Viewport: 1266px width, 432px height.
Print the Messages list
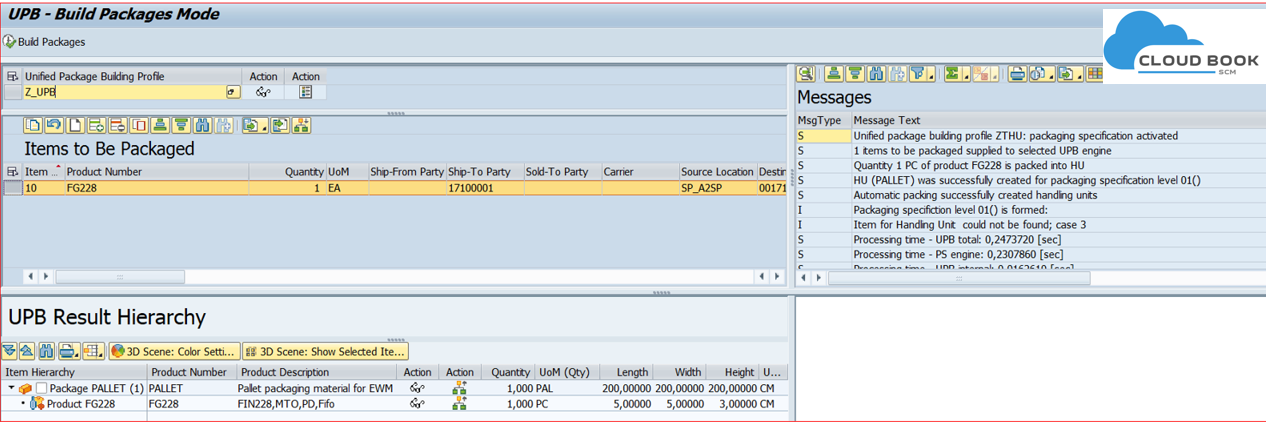1017,74
